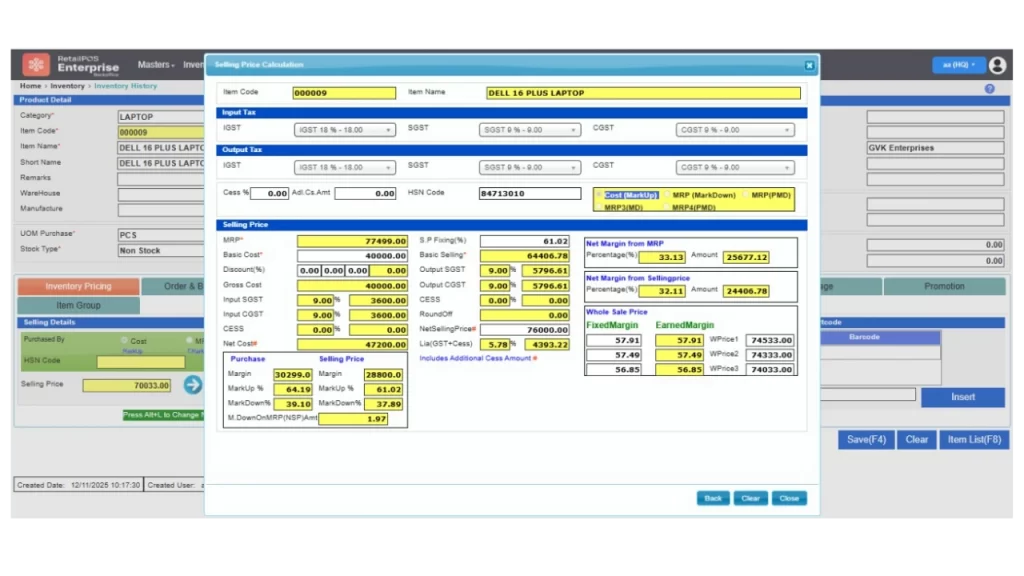
Task: Click the dialog's Clear button next to Back
Action: (x=750, y=498)
